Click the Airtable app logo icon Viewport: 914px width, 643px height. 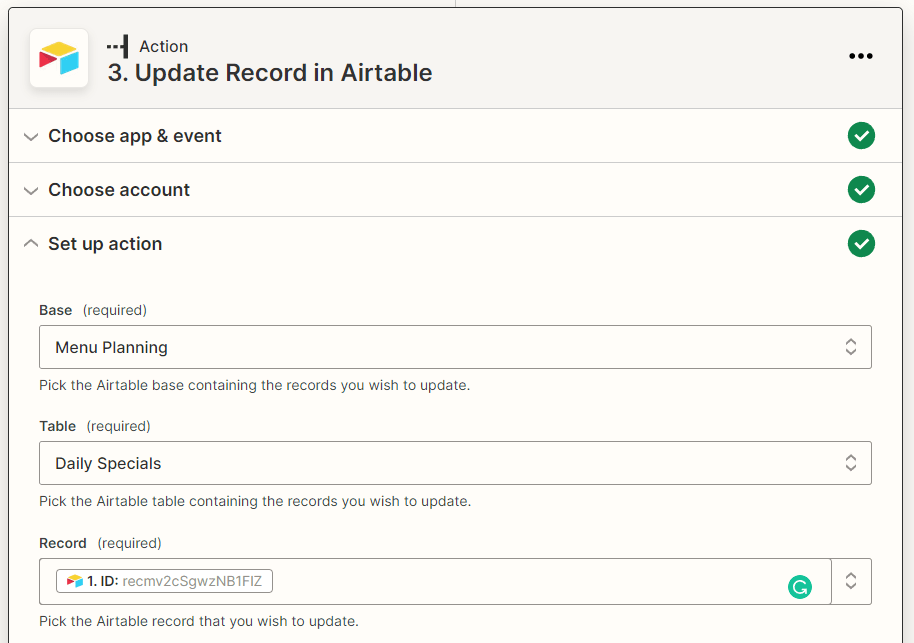(x=59, y=58)
